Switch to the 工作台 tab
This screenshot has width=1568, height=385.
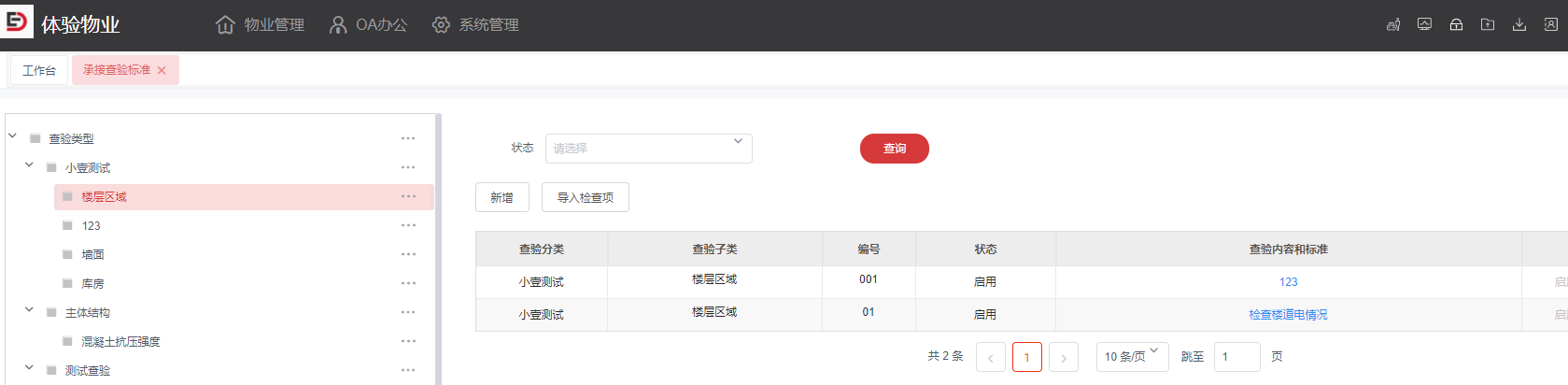coord(39,70)
